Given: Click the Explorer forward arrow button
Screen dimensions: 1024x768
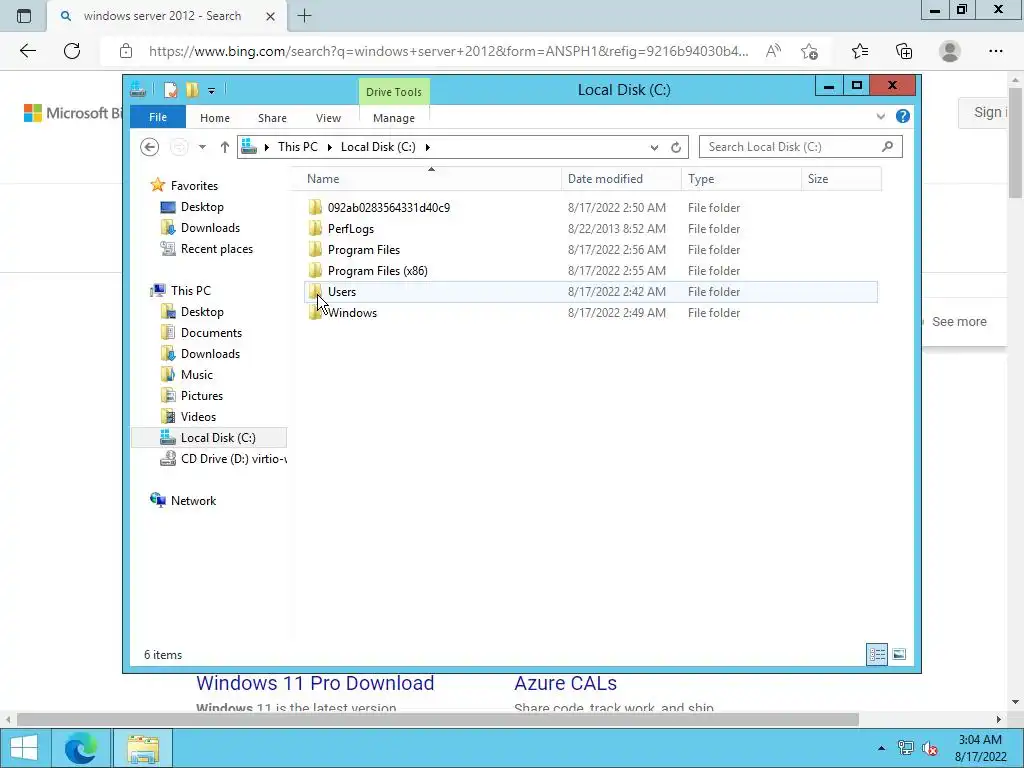Looking at the screenshot, I should coord(179,147).
